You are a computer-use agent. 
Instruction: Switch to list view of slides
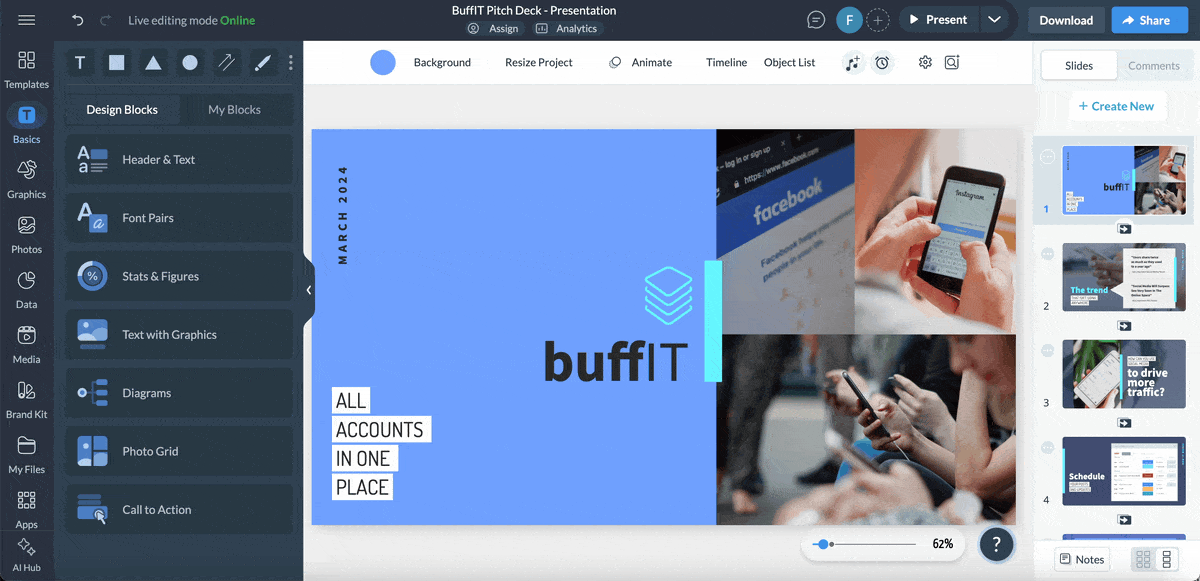(x=1166, y=560)
